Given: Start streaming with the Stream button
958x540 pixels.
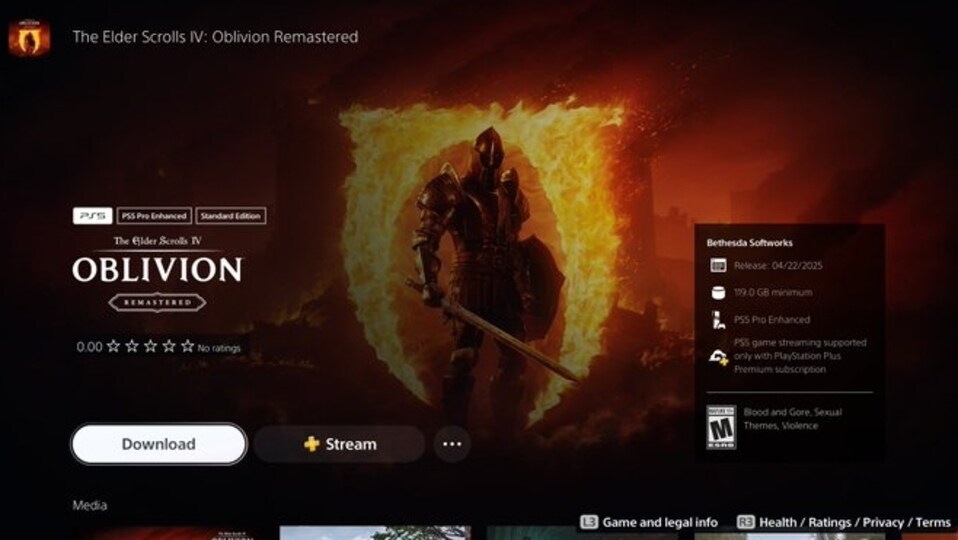Looking at the screenshot, I should click(340, 444).
